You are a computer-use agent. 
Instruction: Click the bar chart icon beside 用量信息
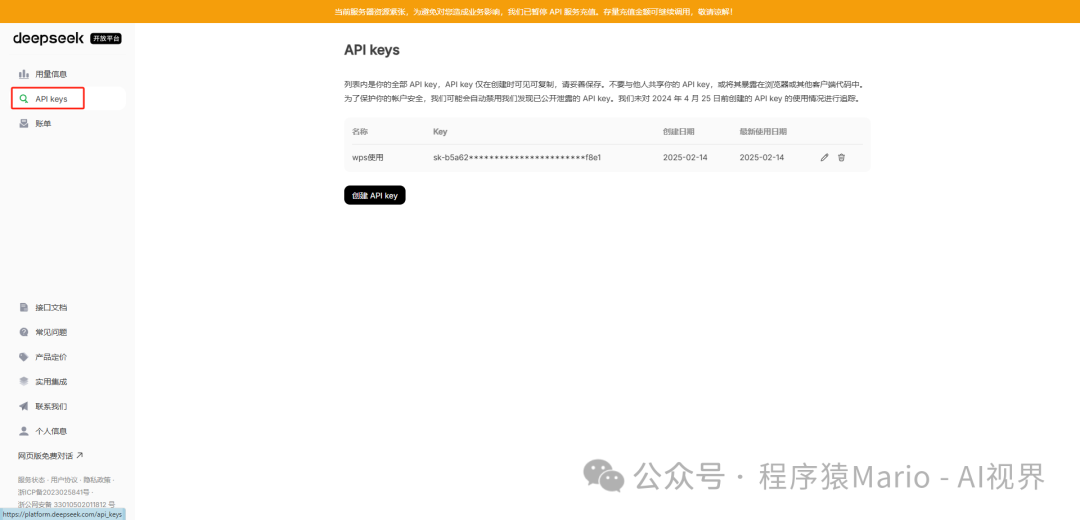(24, 74)
